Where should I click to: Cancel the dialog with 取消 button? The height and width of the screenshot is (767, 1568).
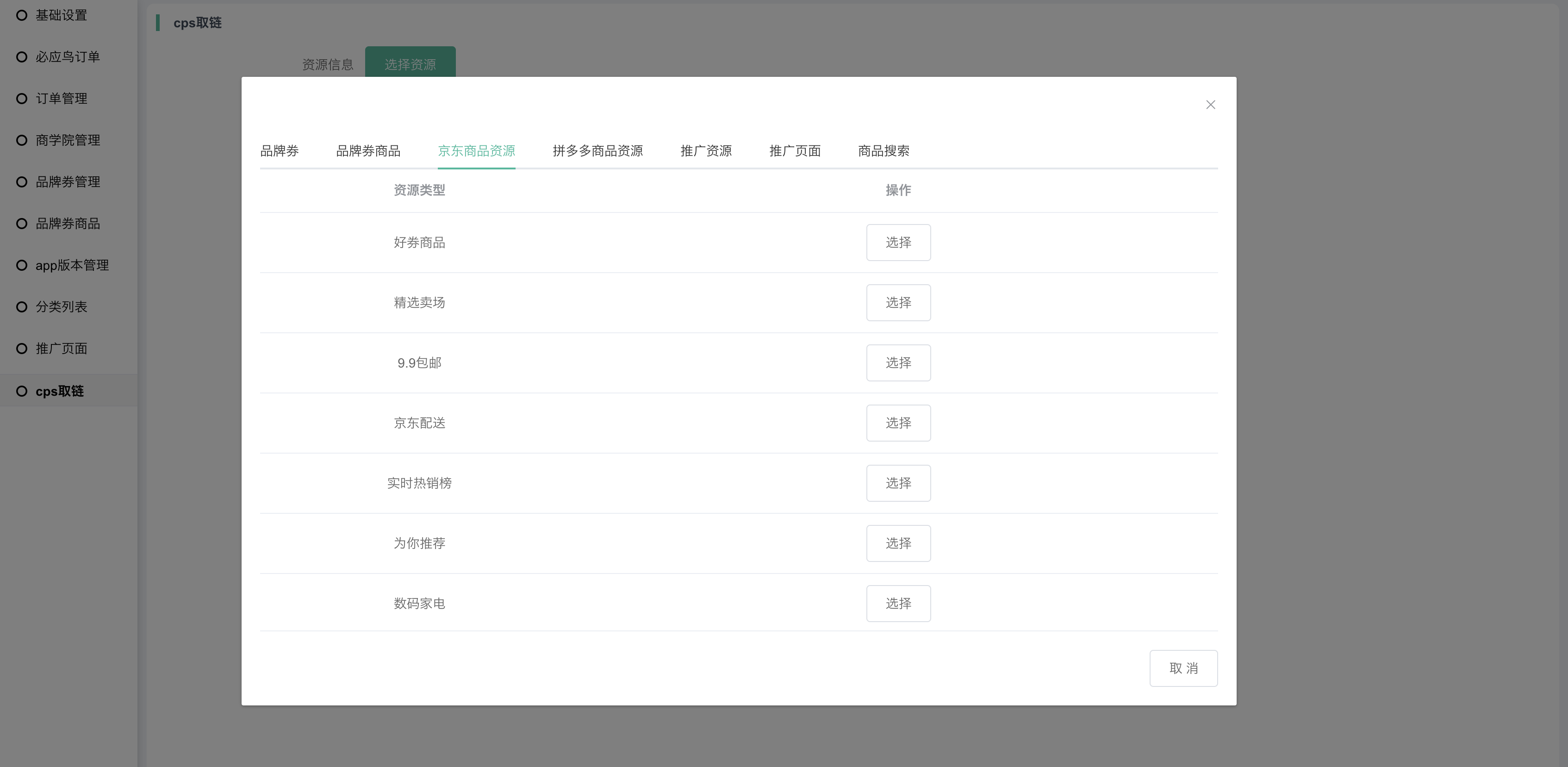tap(1182, 668)
